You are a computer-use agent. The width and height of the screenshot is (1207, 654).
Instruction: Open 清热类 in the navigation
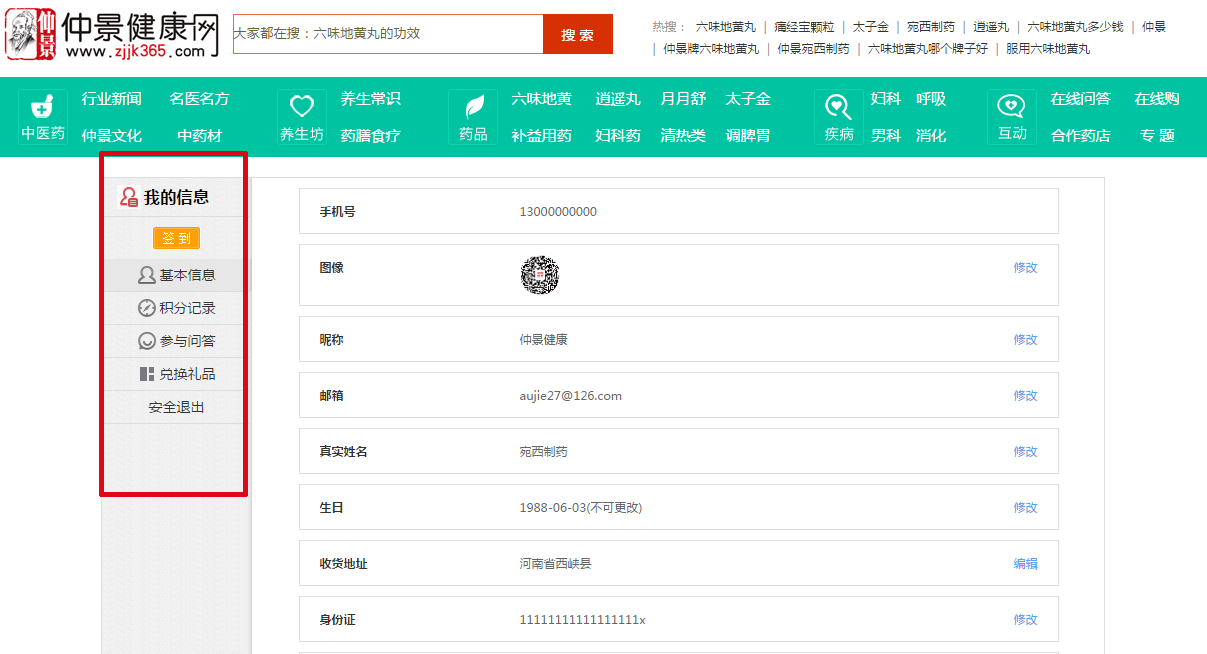click(683, 135)
